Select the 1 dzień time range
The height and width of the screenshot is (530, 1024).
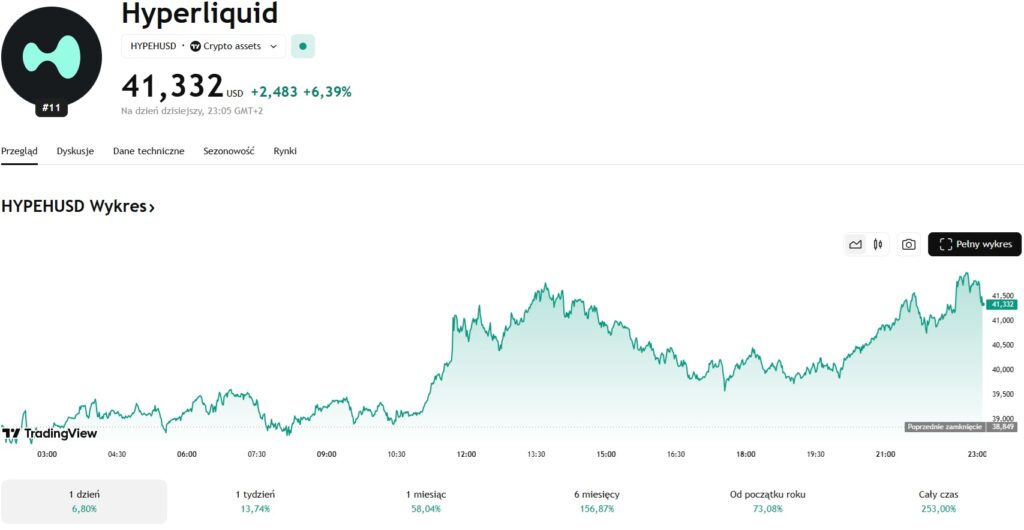tap(84, 501)
